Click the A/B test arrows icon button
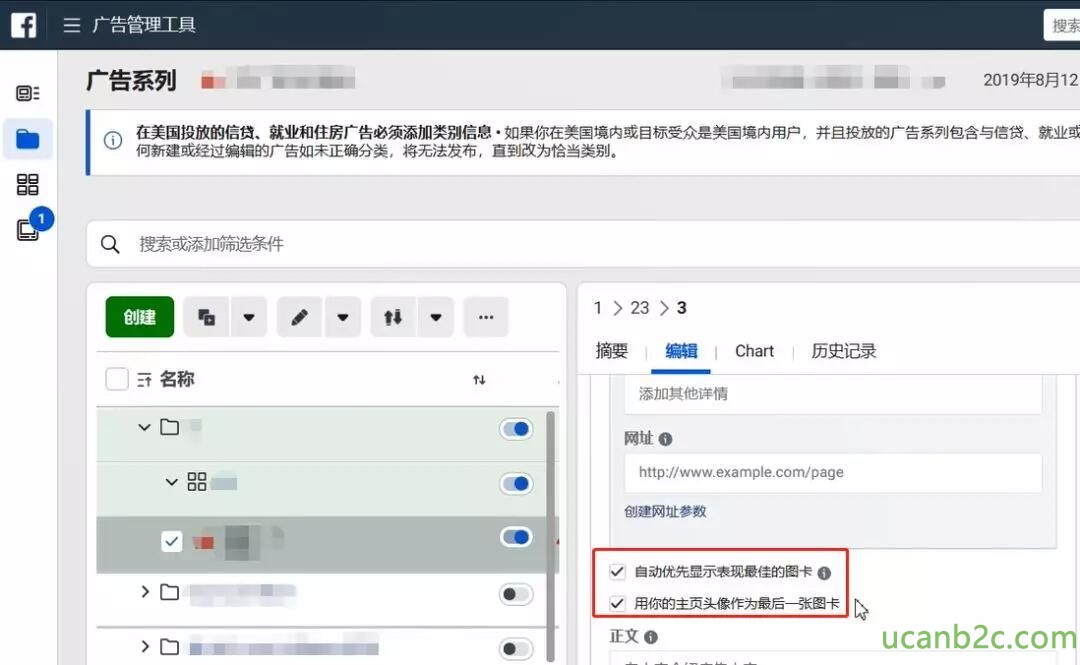 coord(393,317)
